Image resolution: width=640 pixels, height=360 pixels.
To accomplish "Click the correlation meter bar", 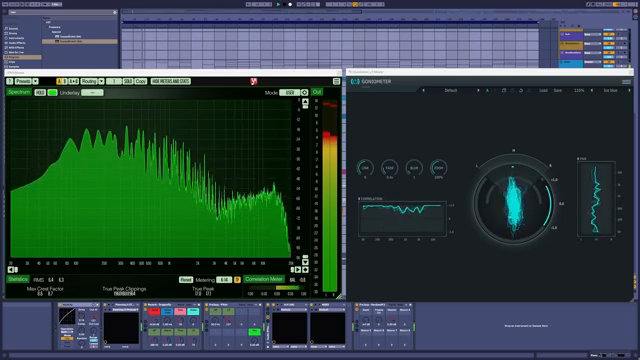I will (276, 288).
